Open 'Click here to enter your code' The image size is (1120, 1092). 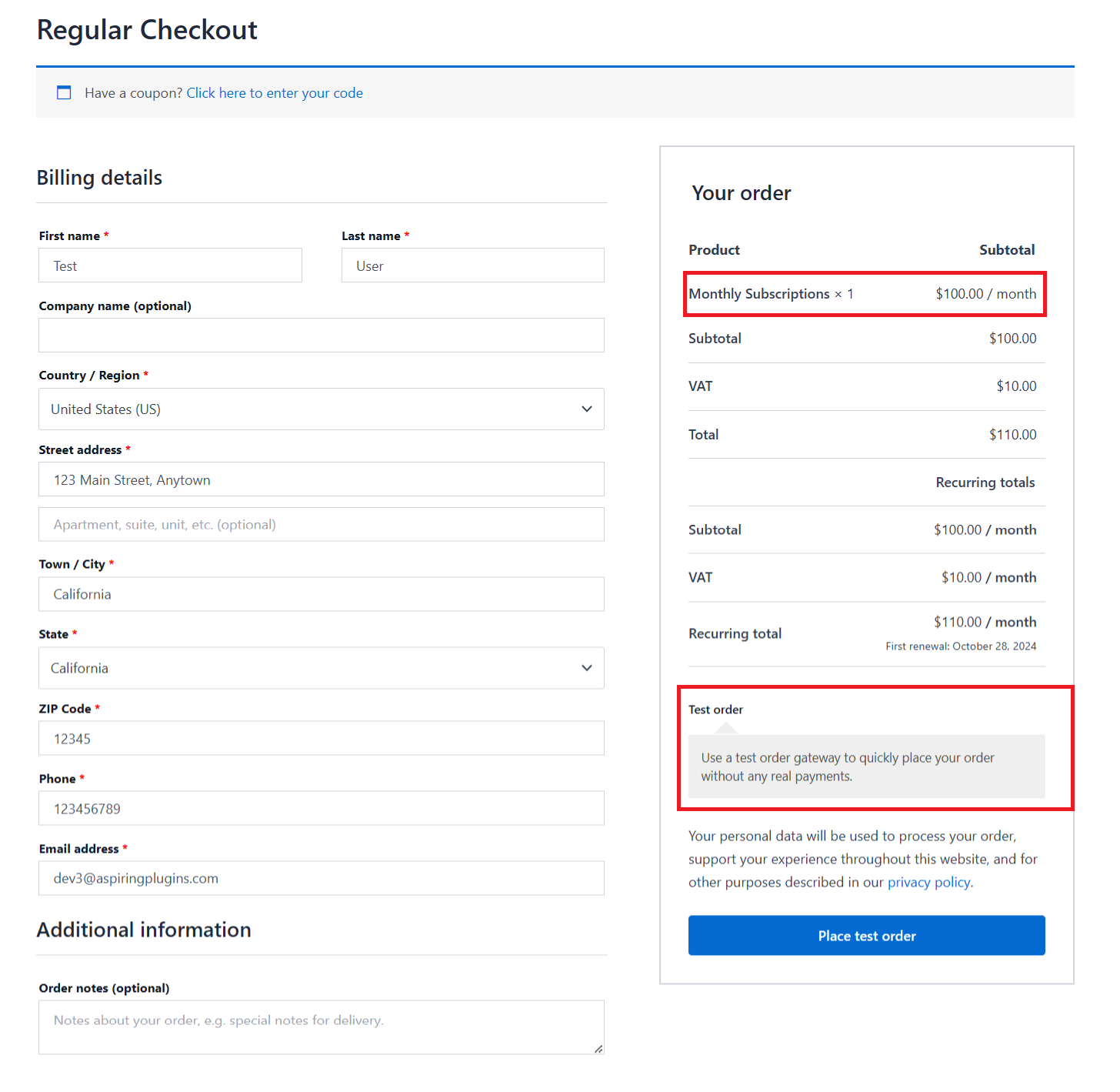[275, 92]
